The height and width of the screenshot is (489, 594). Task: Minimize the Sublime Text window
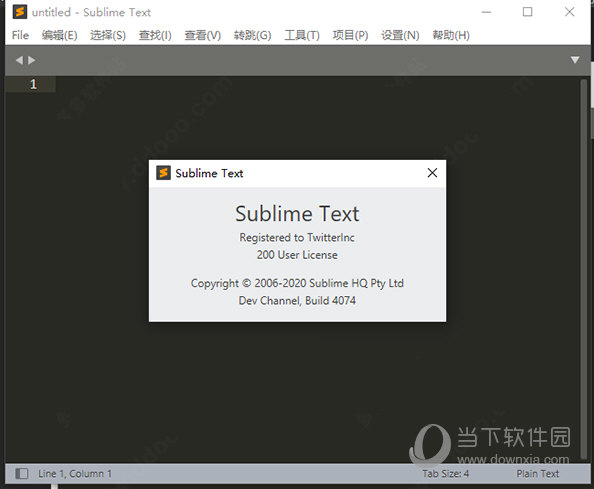click(486, 12)
